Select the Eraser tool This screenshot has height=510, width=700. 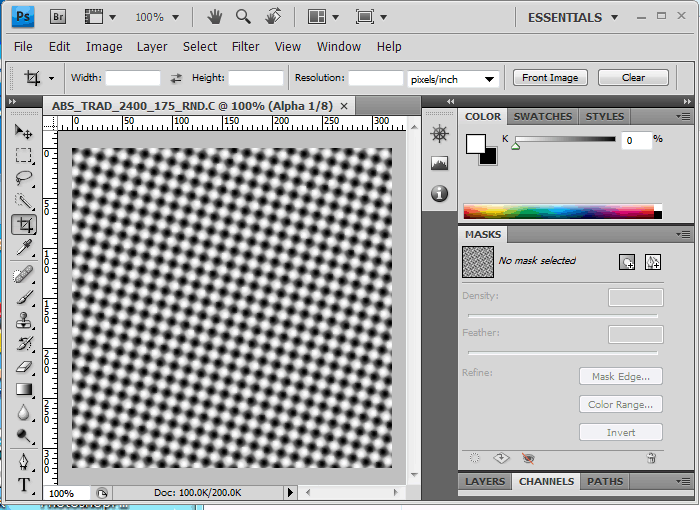coord(23,367)
